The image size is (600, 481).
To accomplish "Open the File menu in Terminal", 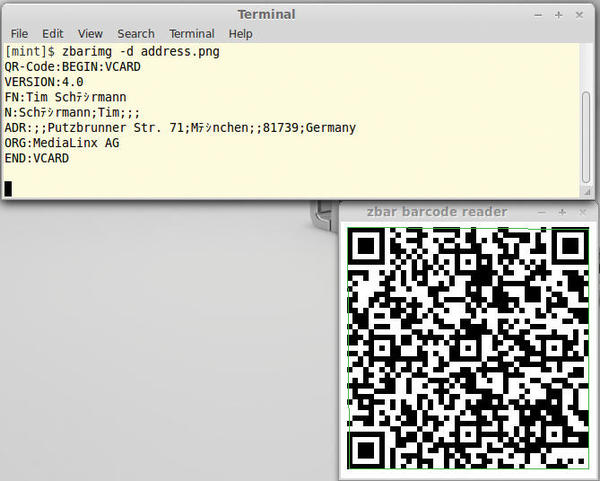I will pyautogui.click(x=19, y=34).
